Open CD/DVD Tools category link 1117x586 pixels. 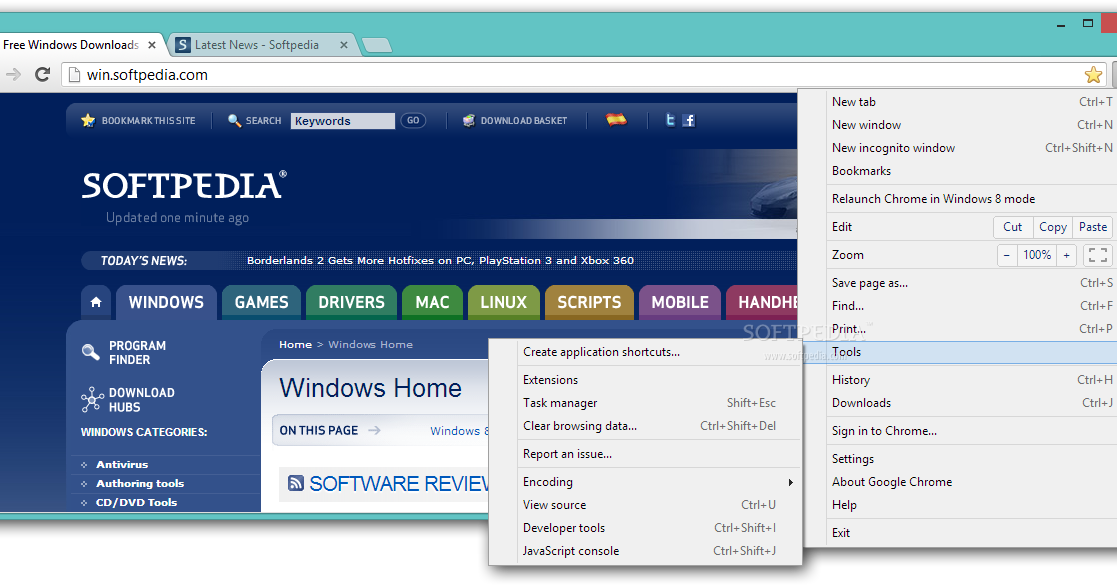(137, 502)
